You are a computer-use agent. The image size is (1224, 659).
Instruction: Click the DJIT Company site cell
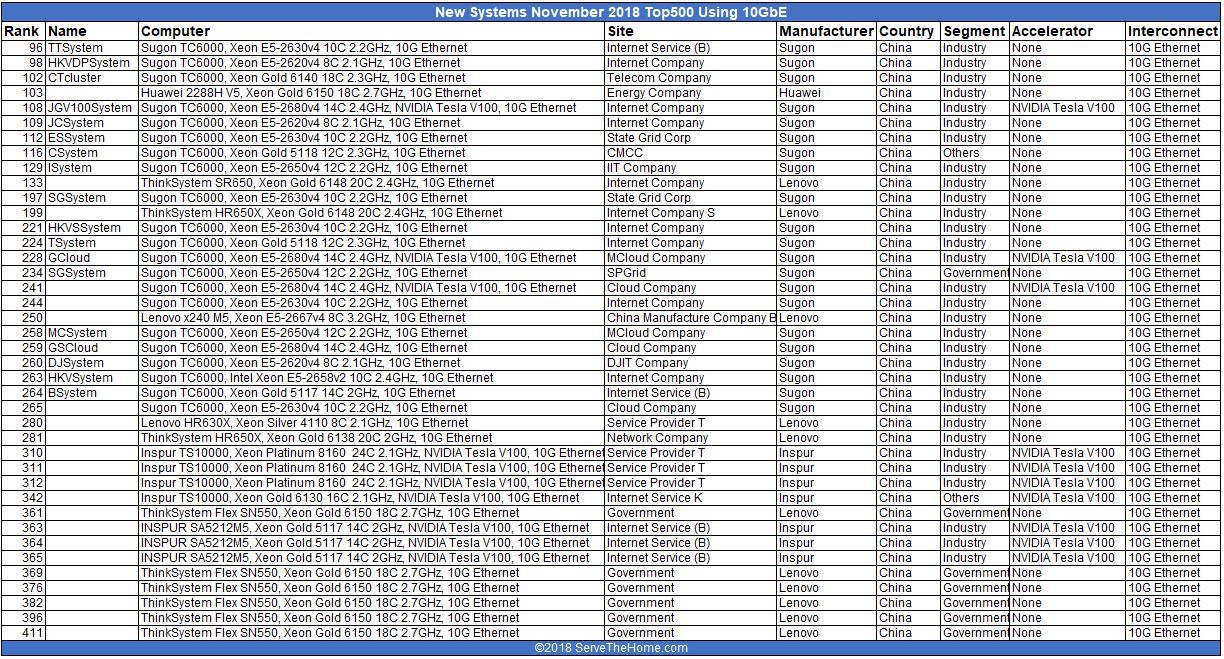(x=691, y=363)
